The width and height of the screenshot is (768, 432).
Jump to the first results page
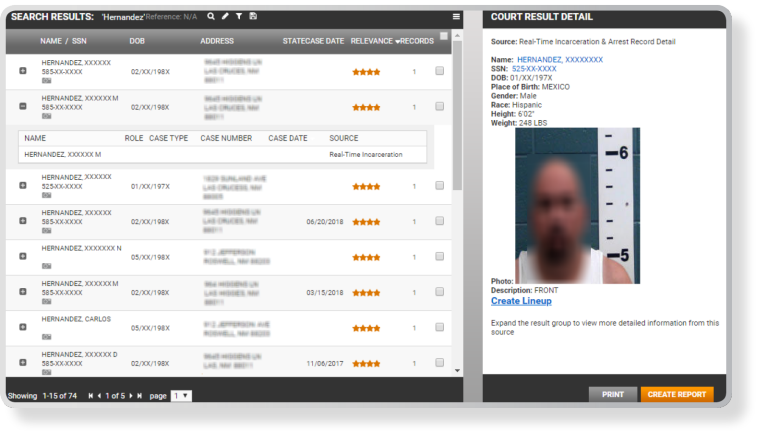pos(90,396)
